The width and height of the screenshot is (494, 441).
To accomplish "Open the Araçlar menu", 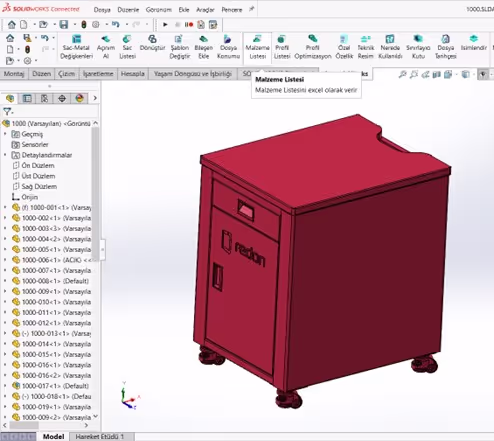I will pos(205,10).
